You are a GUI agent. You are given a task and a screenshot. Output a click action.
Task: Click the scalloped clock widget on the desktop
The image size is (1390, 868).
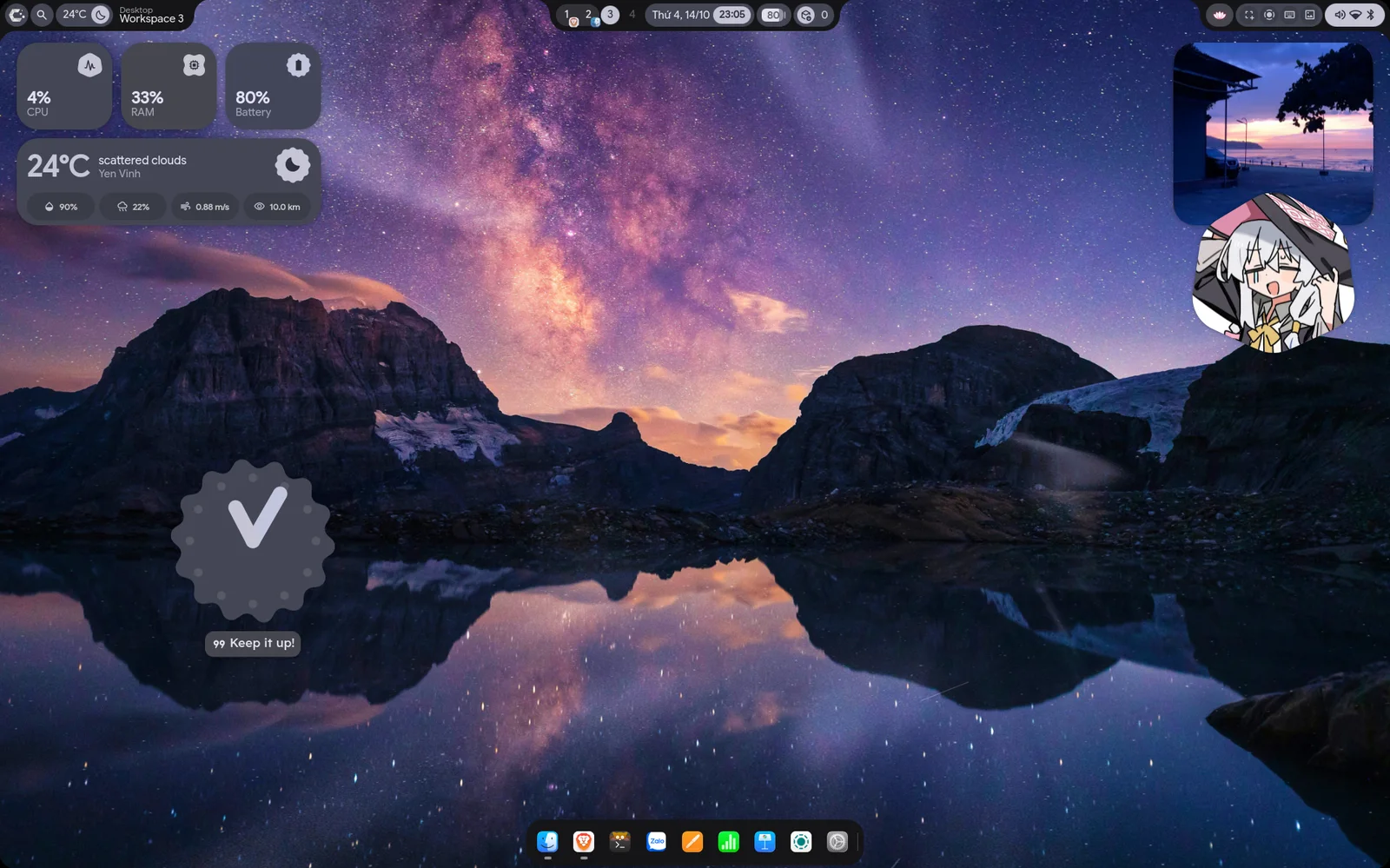(x=253, y=540)
